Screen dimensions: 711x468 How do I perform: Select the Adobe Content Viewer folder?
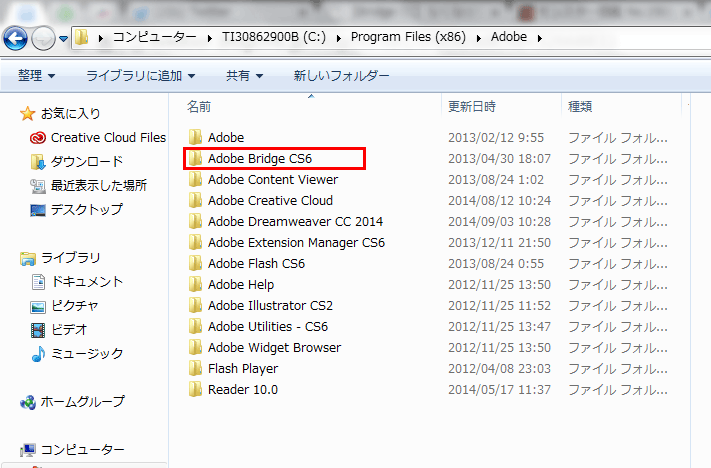tap(273, 180)
